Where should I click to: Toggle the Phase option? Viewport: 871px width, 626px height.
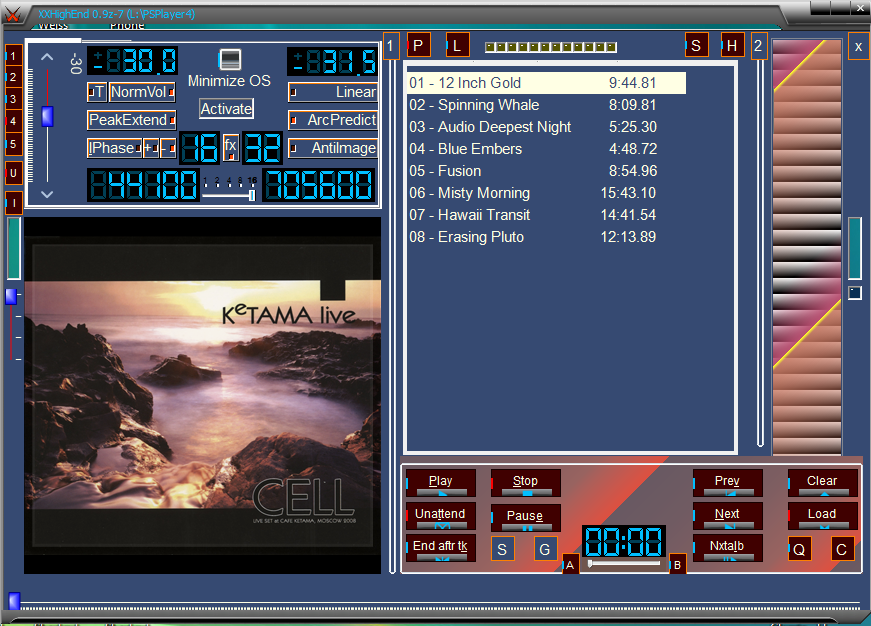114,148
